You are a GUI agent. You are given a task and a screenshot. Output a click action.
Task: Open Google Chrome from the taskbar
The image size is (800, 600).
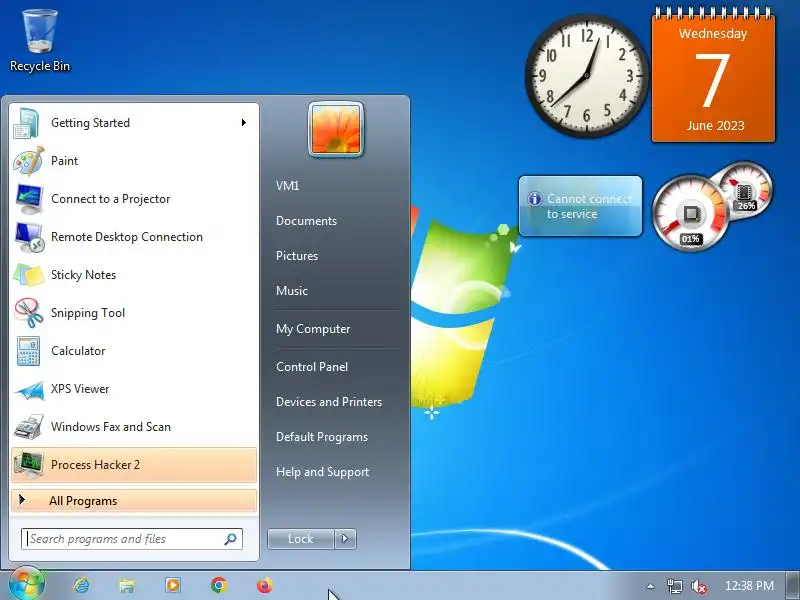tap(219, 585)
